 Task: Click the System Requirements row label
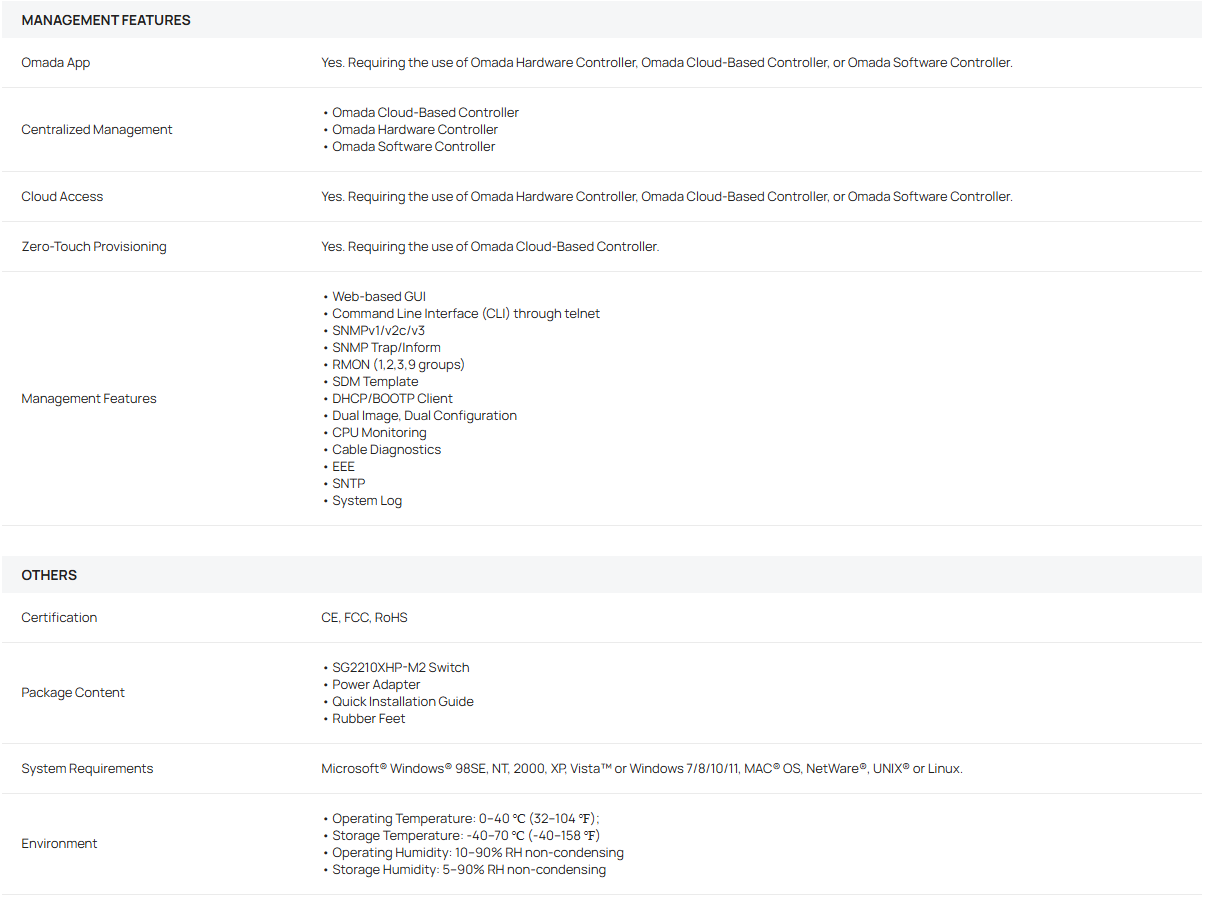[87, 768]
